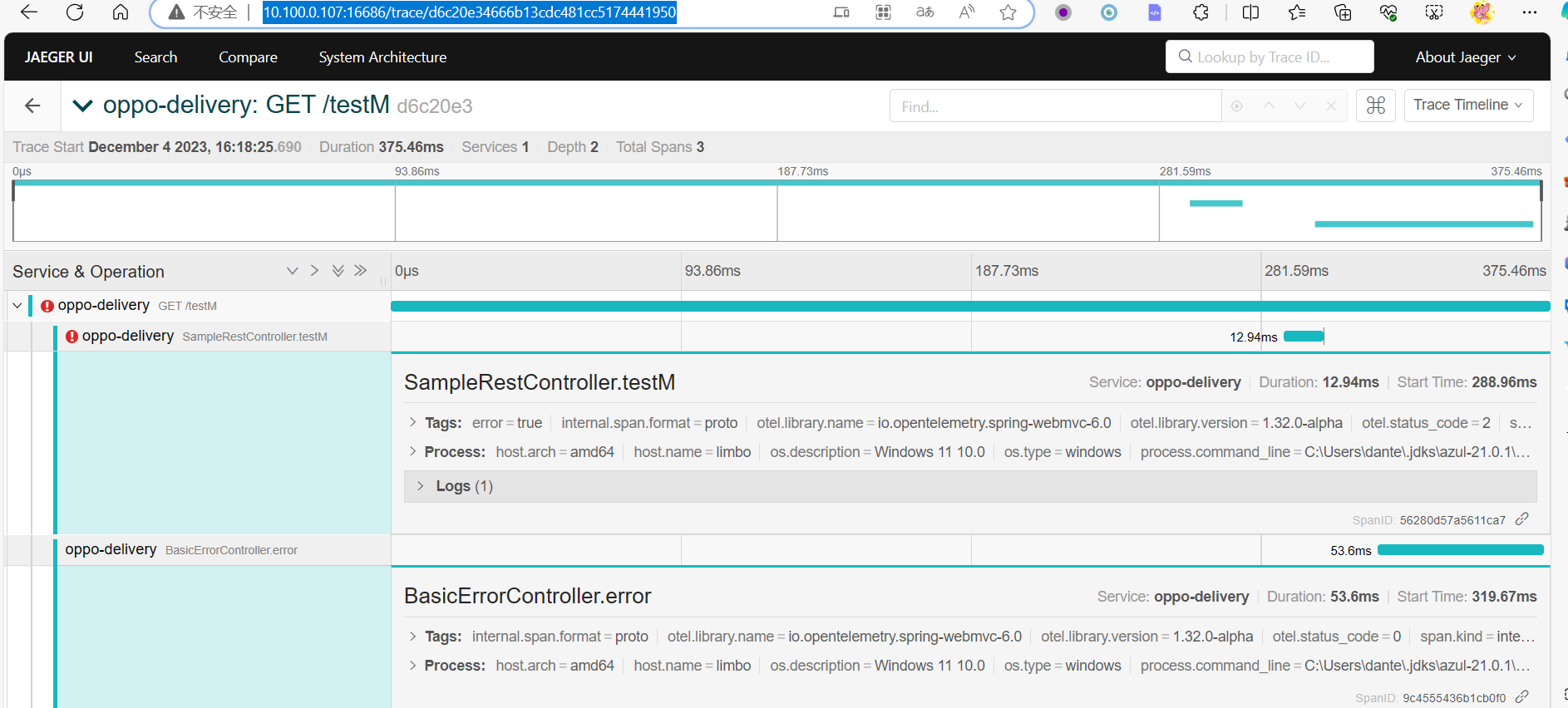The image size is (1568, 708).
Task: Expand Logs (1) section
Action: [970, 486]
